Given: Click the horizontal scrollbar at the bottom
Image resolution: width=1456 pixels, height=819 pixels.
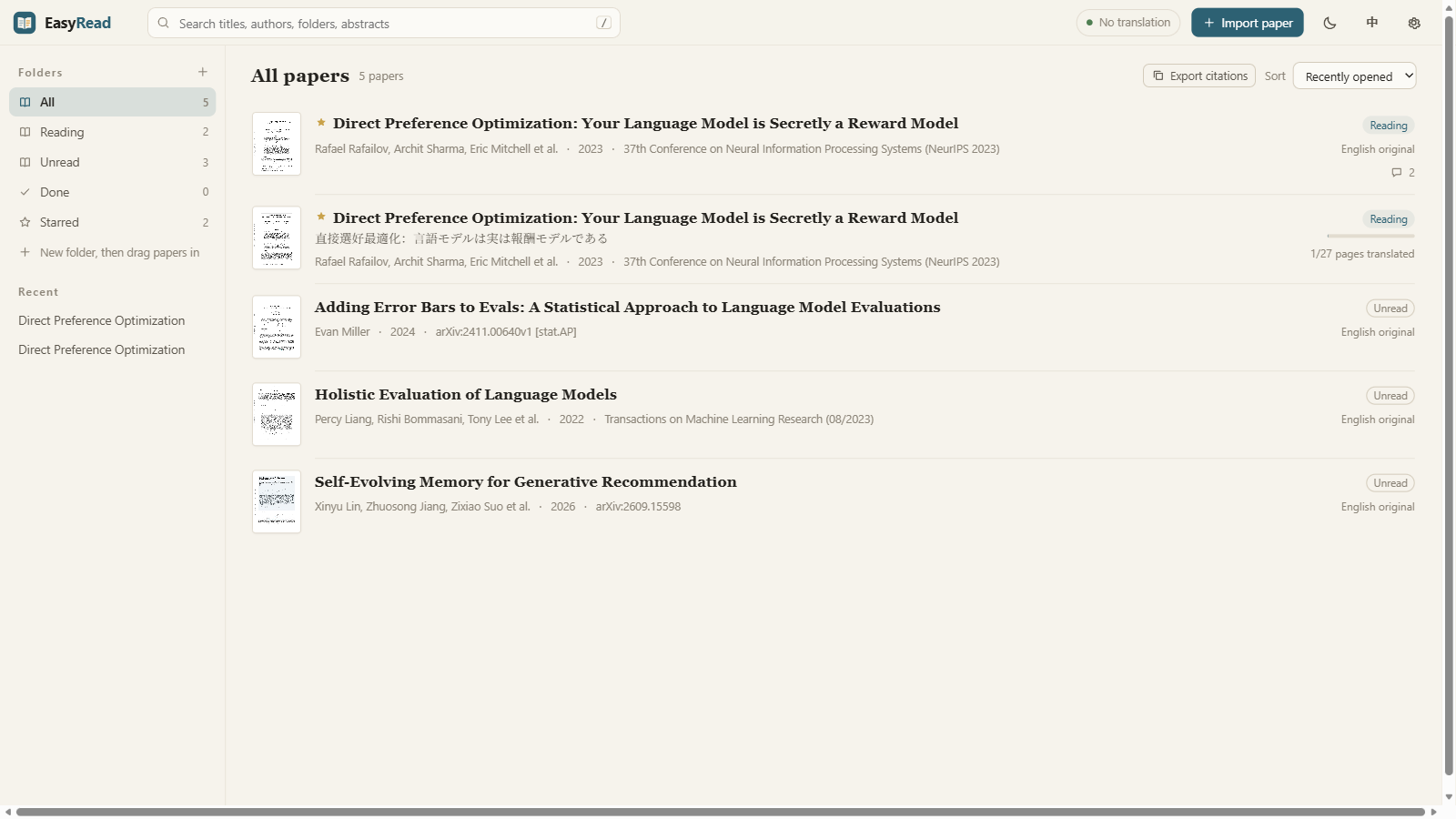Looking at the screenshot, I should coord(721,812).
